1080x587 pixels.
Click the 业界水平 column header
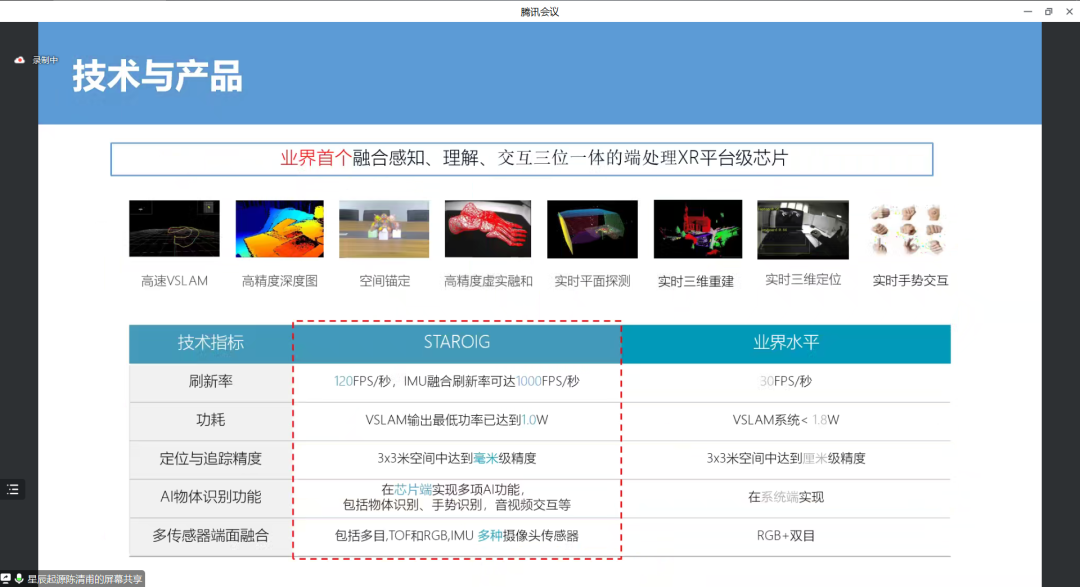pos(786,343)
